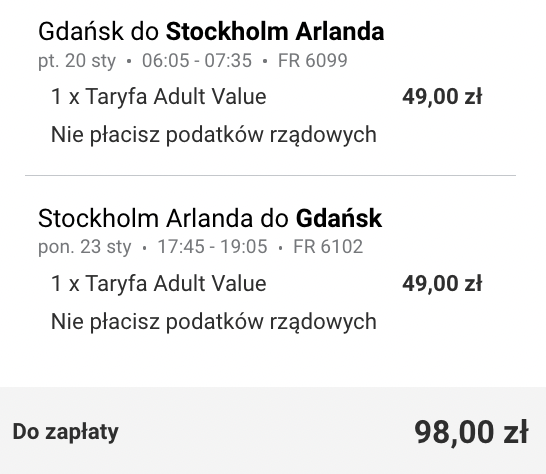Image resolution: width=546 pixels, height=474 pixels.
Task: Click flight number FR 6102
Action: point(328,247)
